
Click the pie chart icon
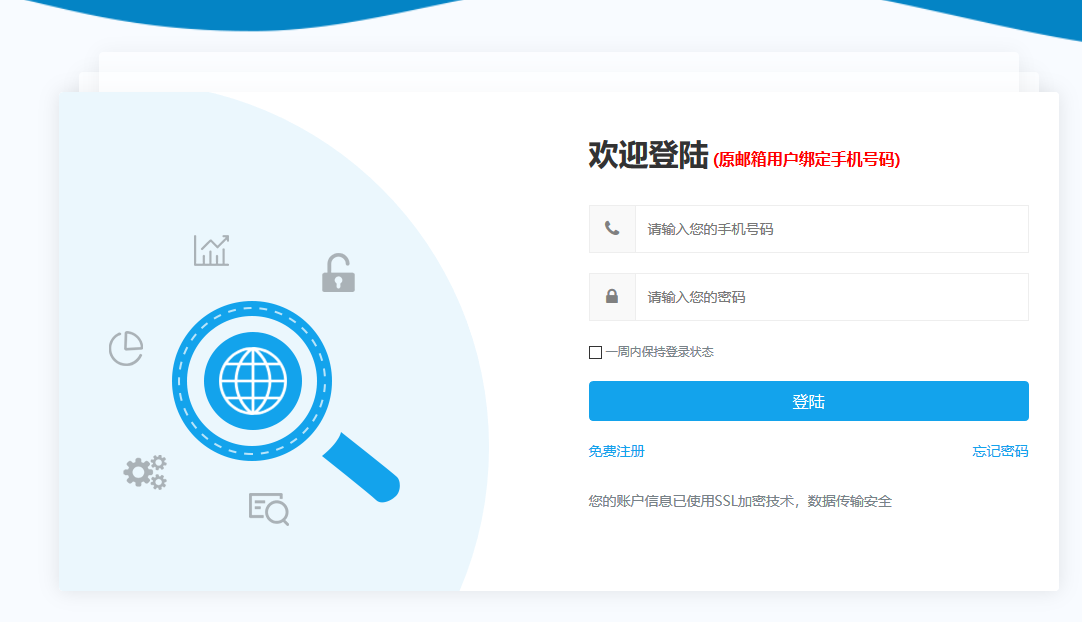point(126,348)
